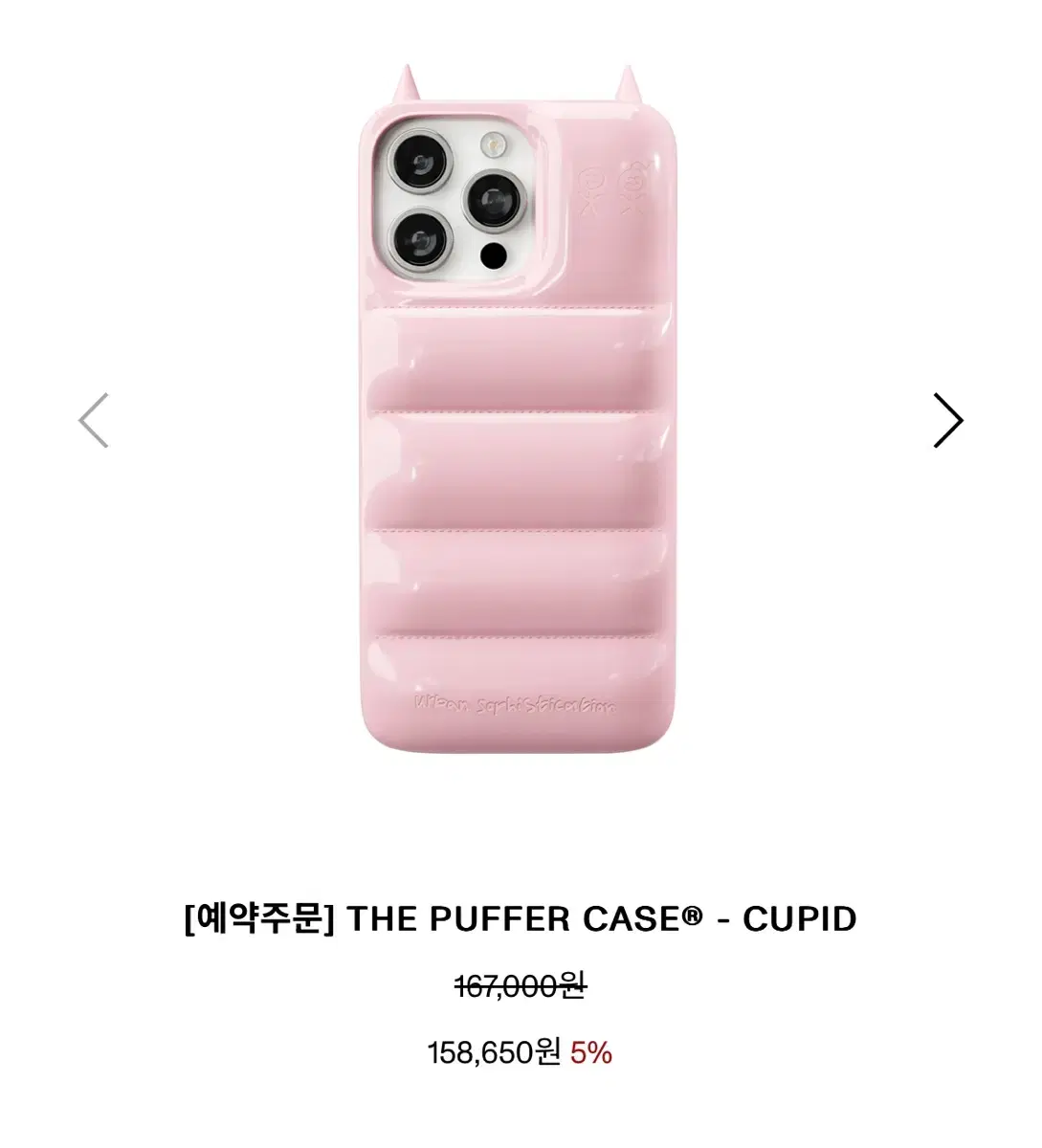Click the camera flash on the phone

tap(492, 145)
